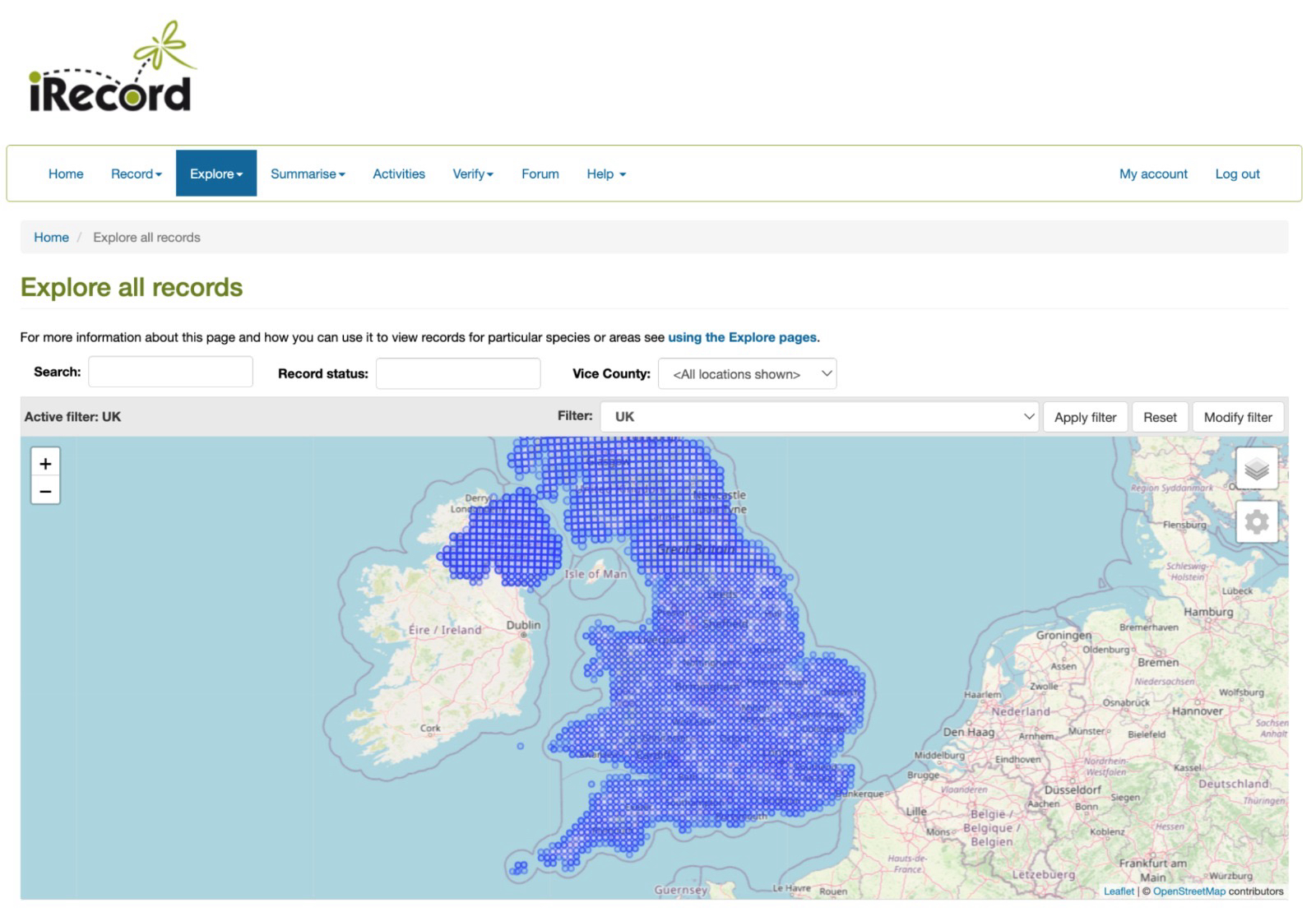Zoom out on the map
This screenshot has height=912, width=1316.
(45, 492)
